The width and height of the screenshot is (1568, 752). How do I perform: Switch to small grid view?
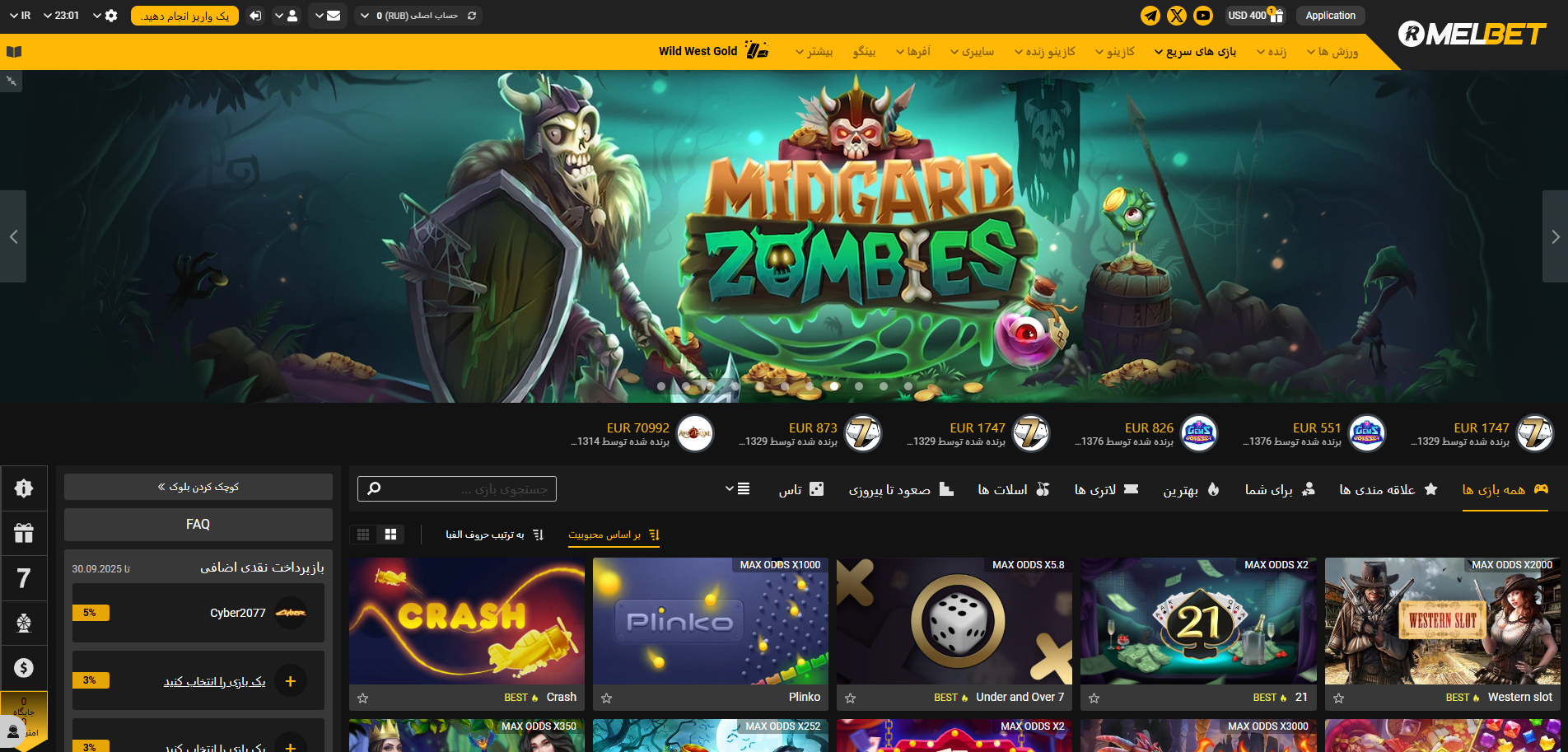363,535
